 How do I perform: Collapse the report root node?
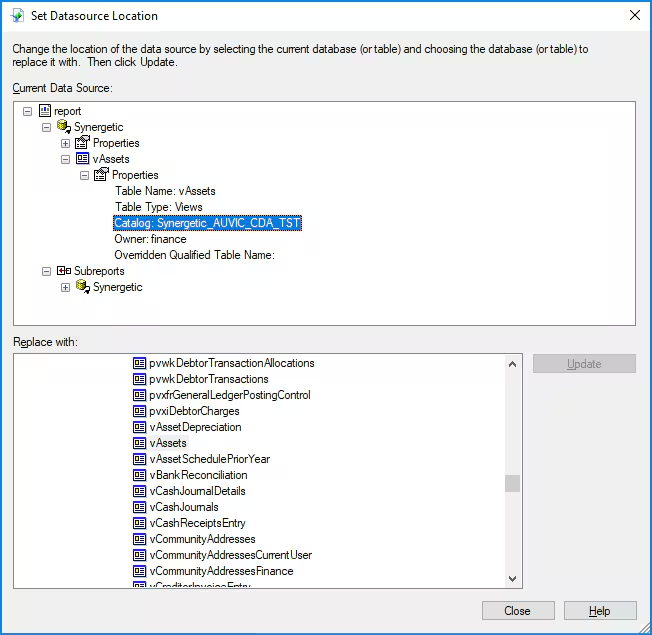click(x=27, y=111)
